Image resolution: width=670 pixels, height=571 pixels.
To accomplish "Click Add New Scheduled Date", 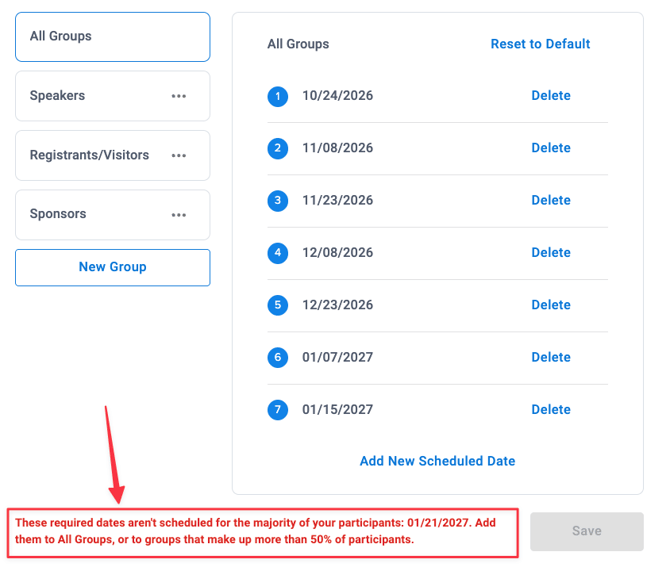I will (x=438, y=461).
